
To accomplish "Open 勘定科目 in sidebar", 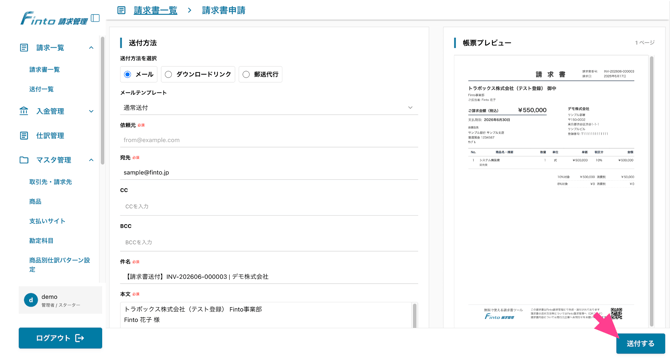I will (41, 241).
